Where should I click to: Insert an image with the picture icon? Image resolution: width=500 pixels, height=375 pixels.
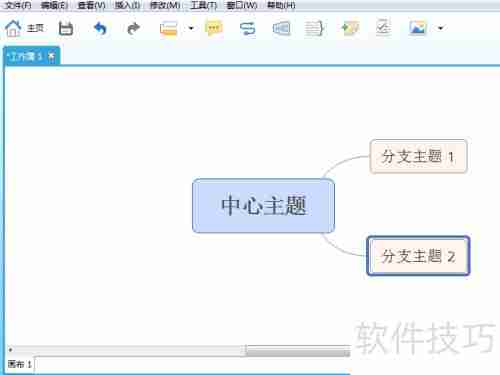click(x=418, y=28)
